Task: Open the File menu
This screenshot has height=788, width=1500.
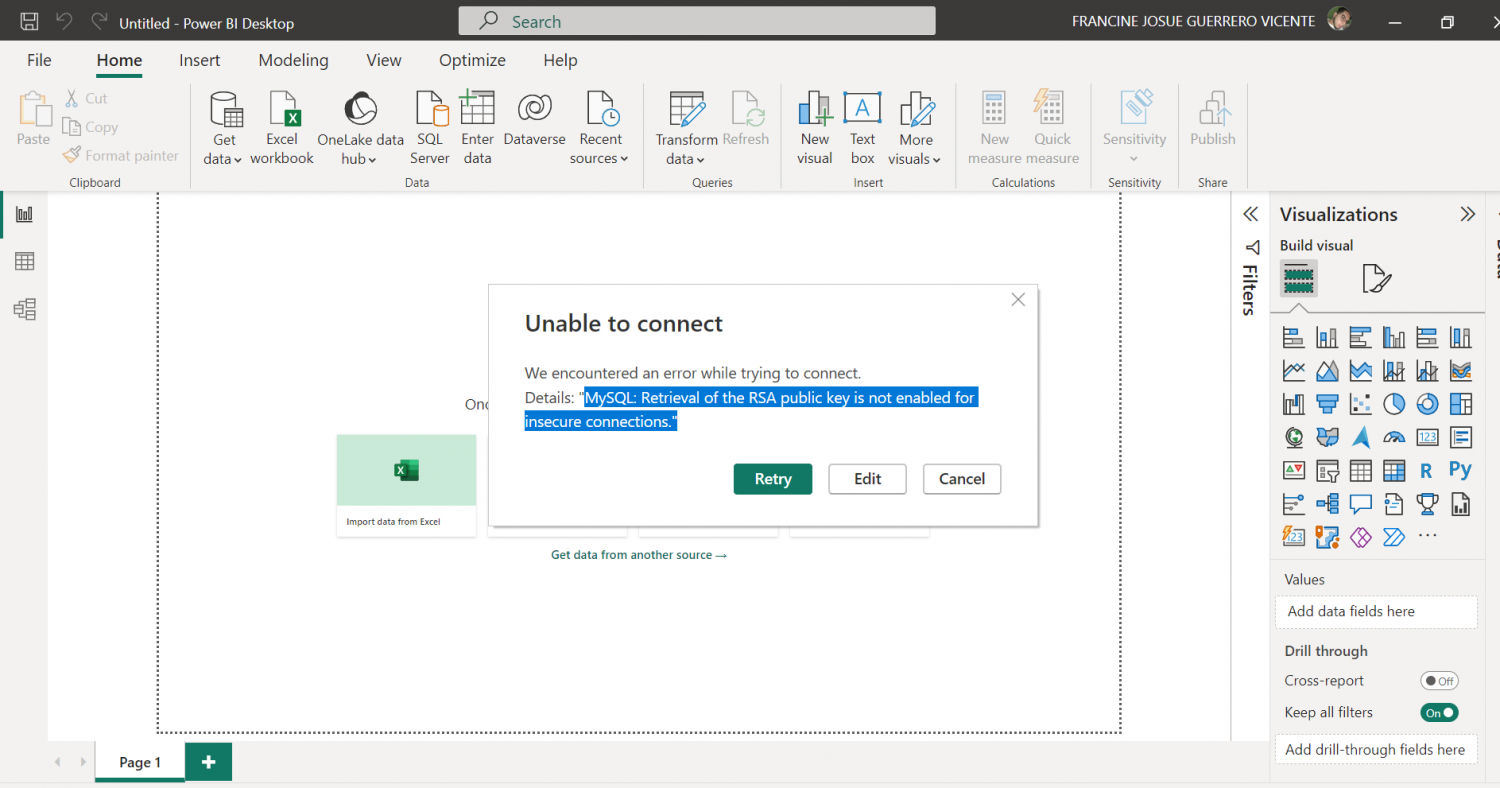Action: pyautogui.click(x=39, y=60)
